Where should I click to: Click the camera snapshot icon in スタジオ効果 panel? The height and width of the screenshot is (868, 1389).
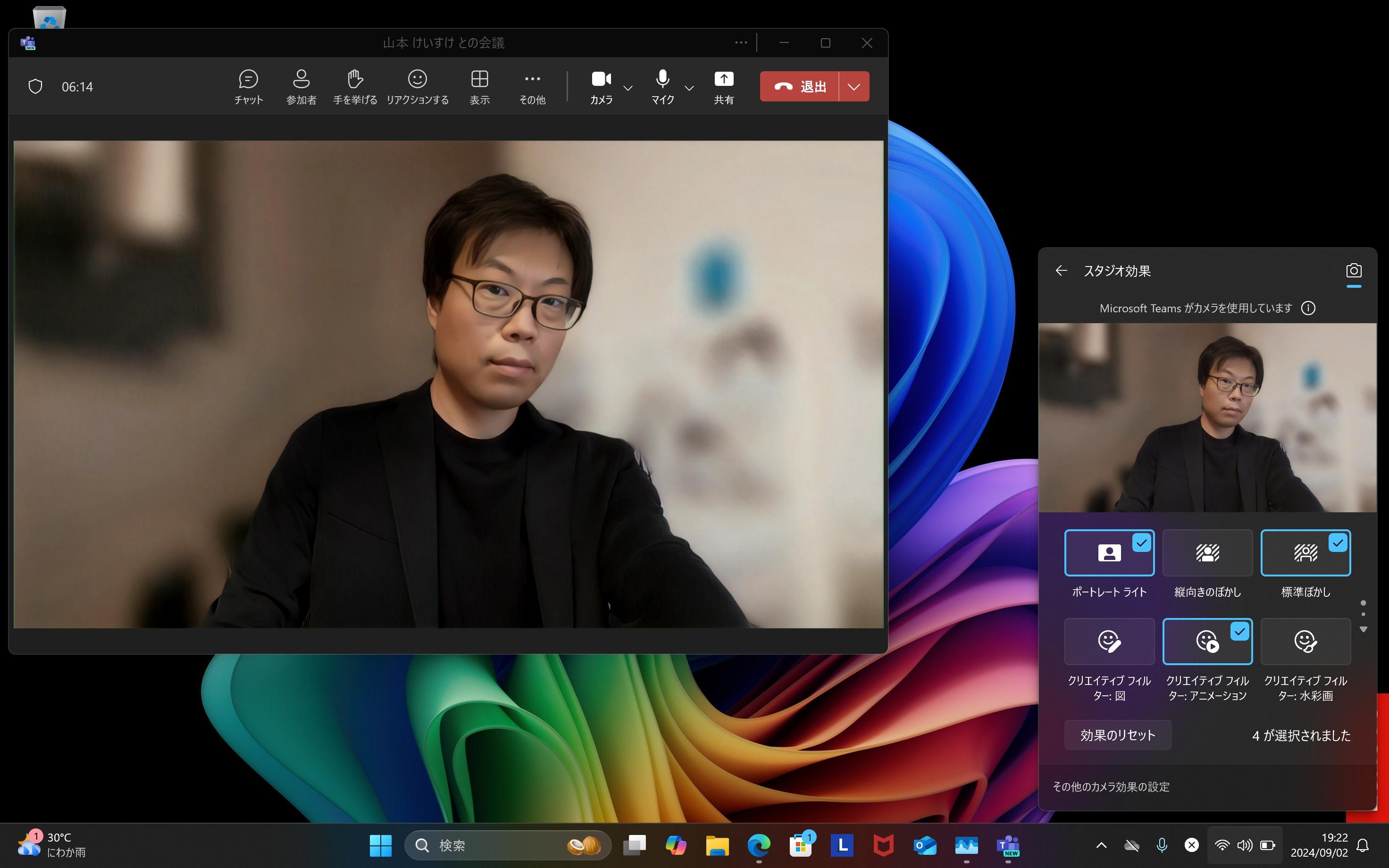pyautogui.click(x=1354, y=270)
